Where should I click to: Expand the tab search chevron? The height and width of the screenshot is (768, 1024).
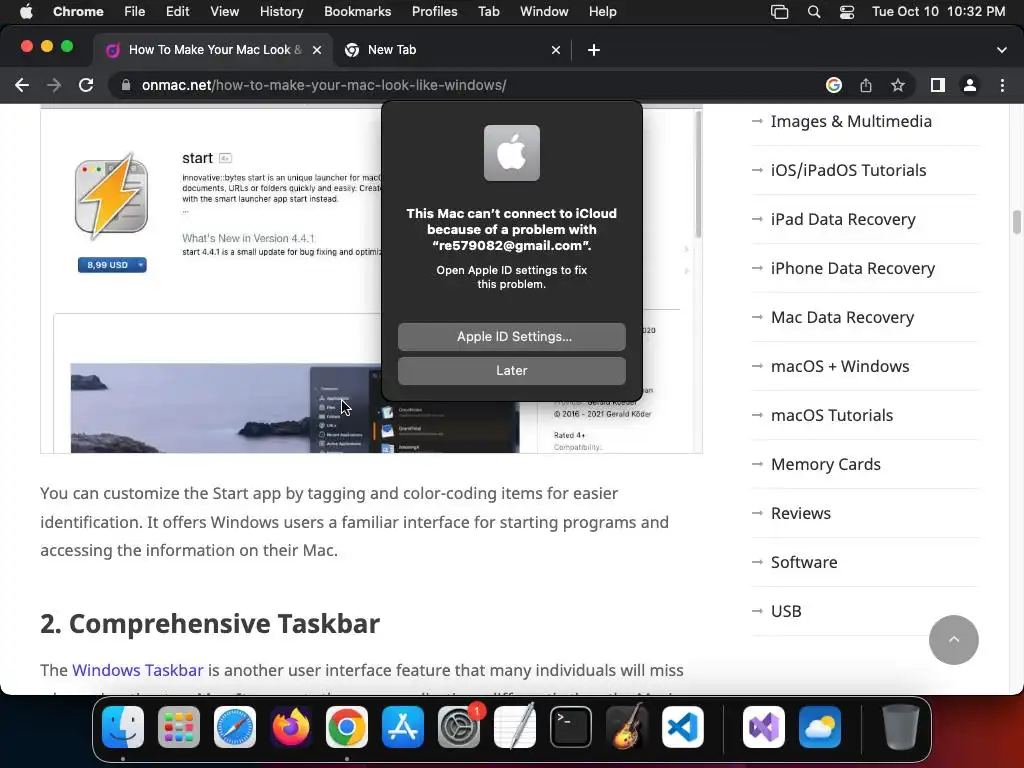(x=1002, y=50)
